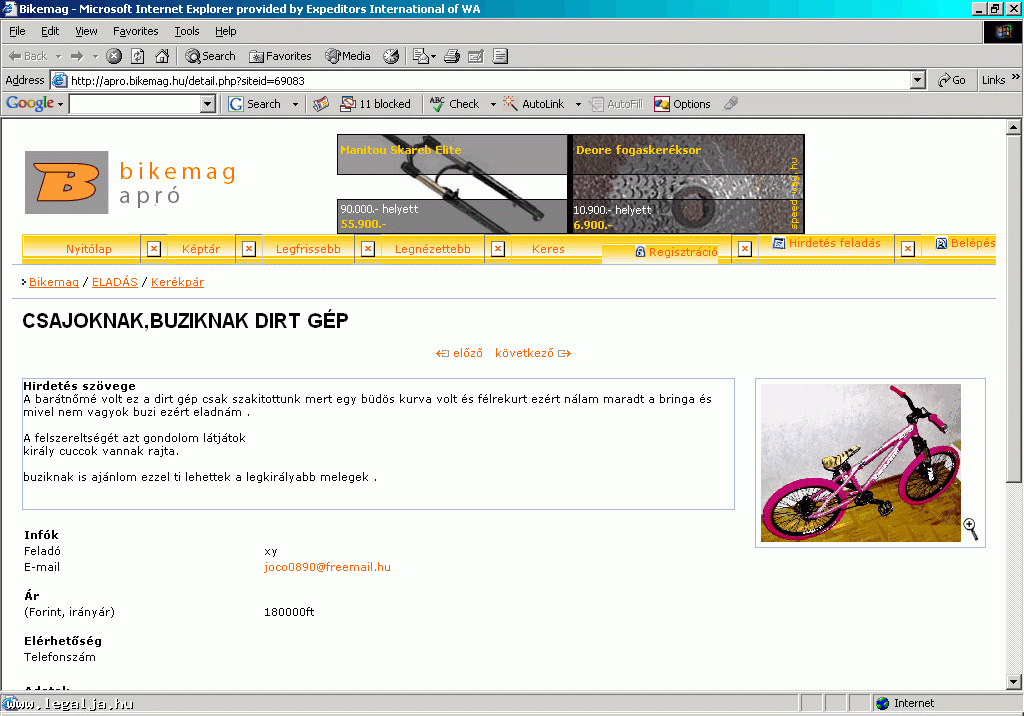1024x716 pixels.
Task: Refresh the page with the Refresh icon
Action: 138,56
